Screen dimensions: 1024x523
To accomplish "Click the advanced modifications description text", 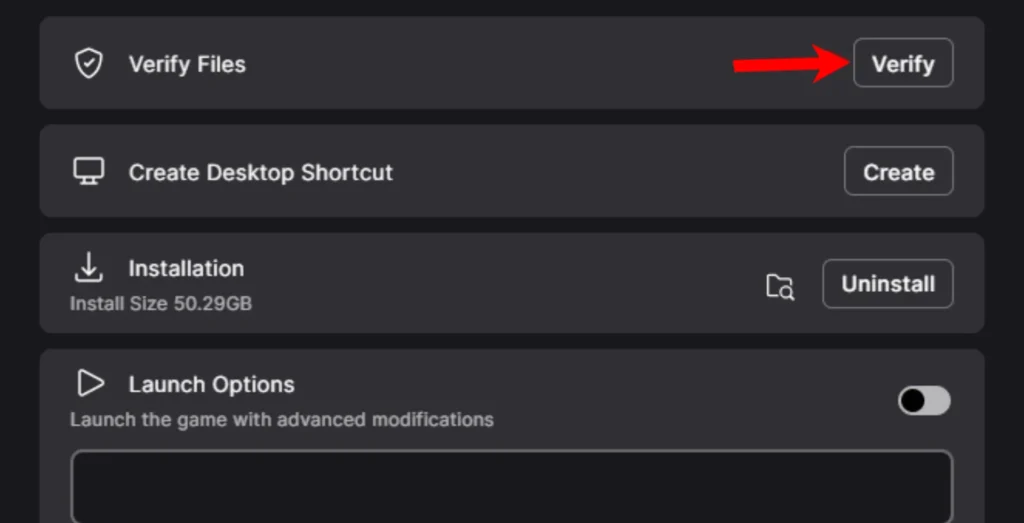I will 282,419.
